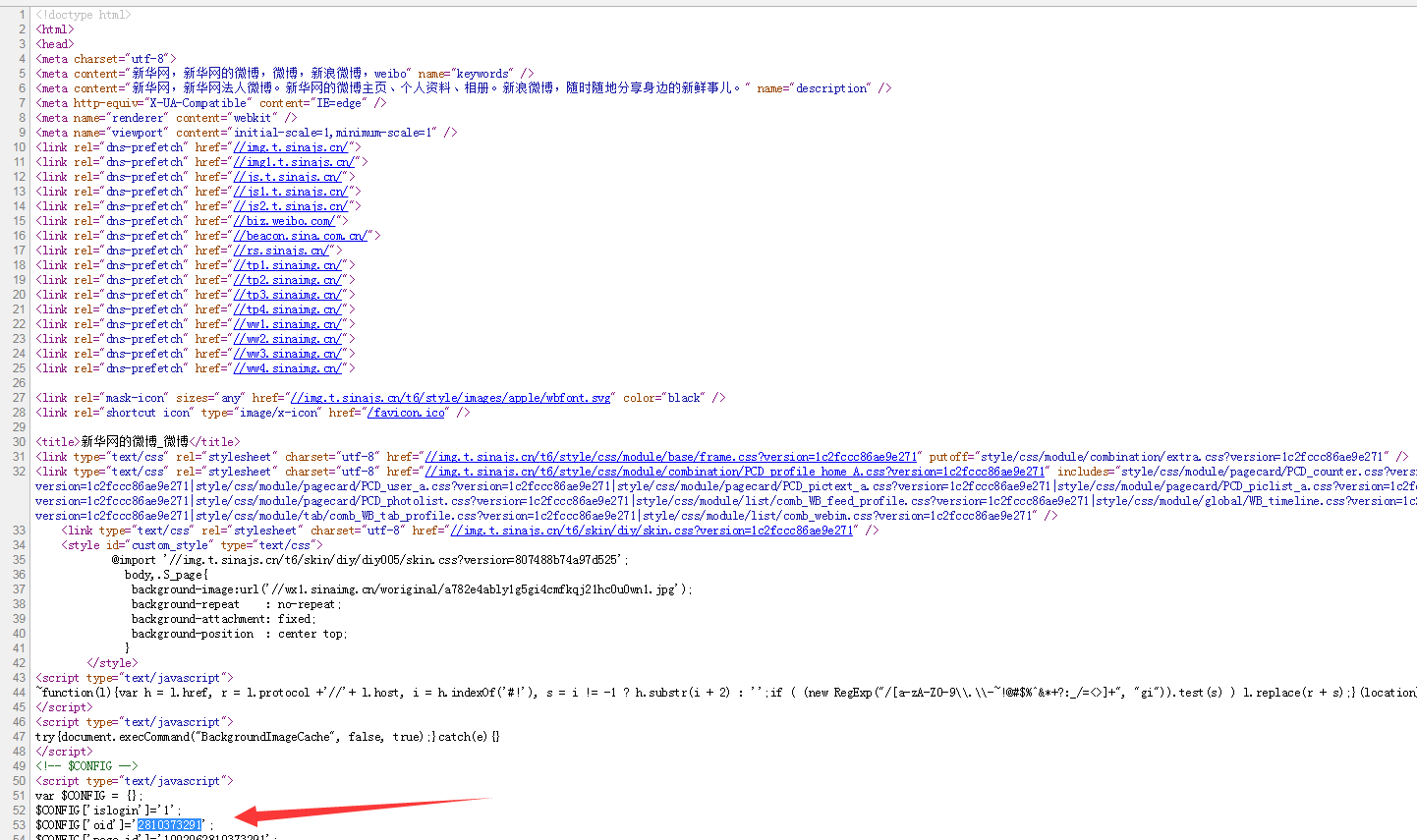Open the //js2.t.sinajs.cn/ link
Screen dimensions: 1417x840
click(290, 206)
